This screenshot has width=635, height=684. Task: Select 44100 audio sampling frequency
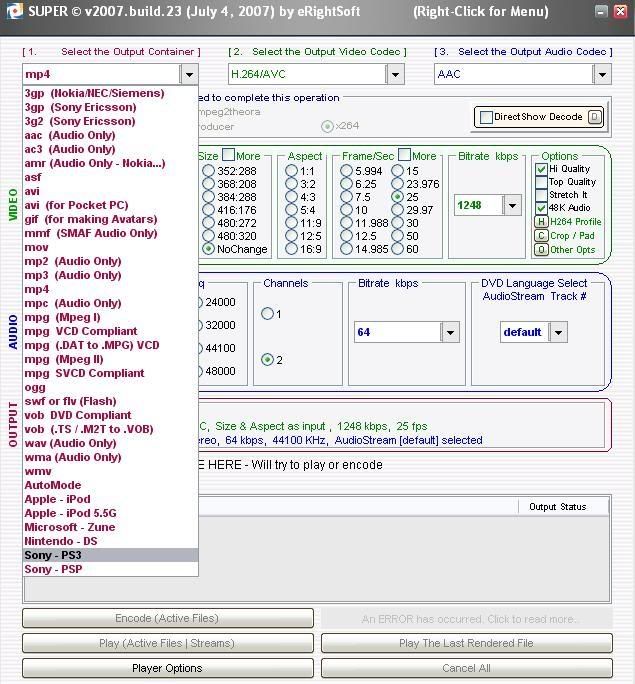tap(217, 348)
